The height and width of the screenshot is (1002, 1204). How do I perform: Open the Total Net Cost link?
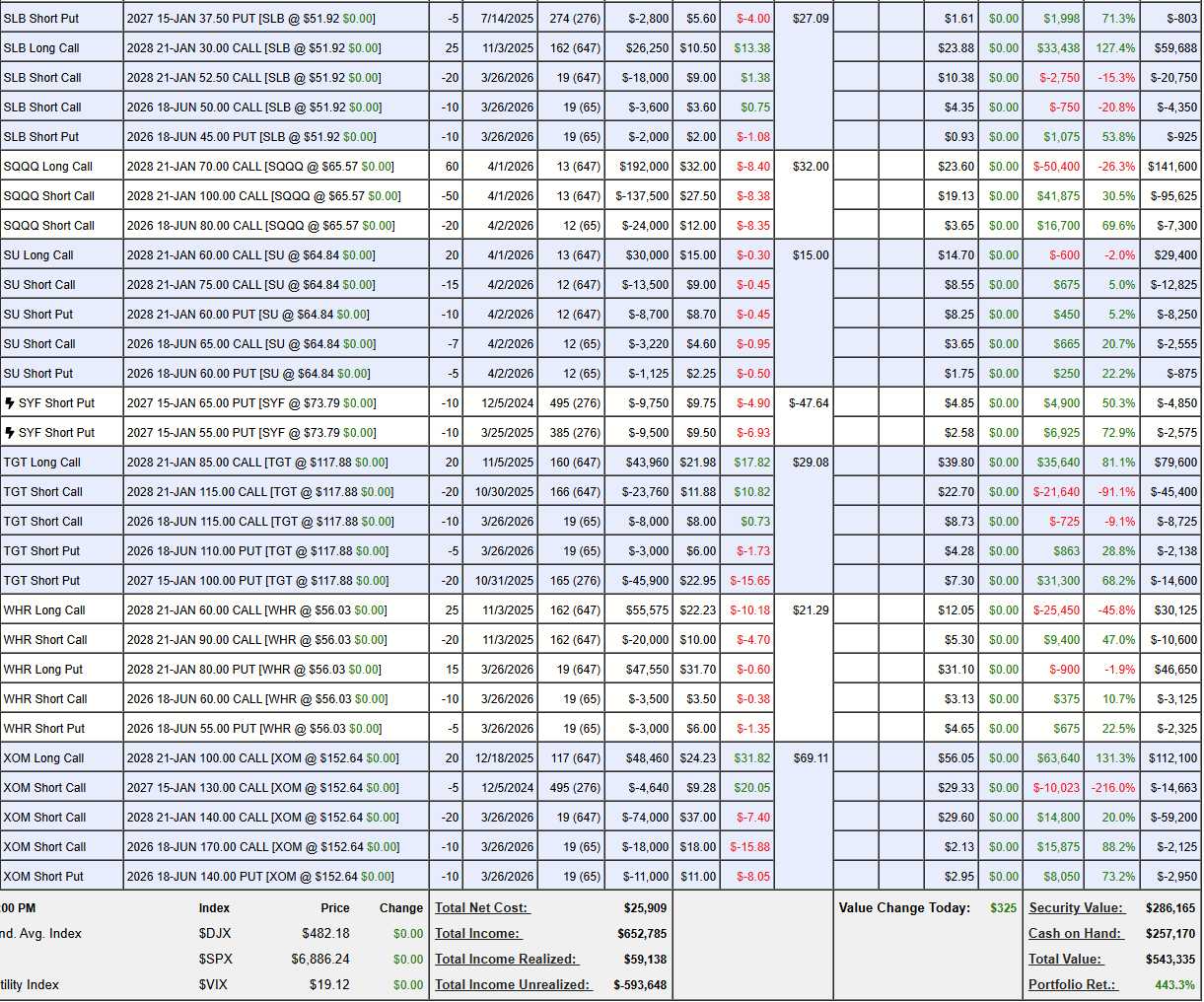click(482, 908)
